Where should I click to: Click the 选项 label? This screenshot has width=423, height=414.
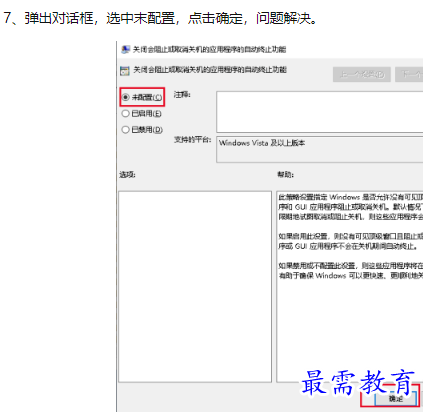pos(127,175)
